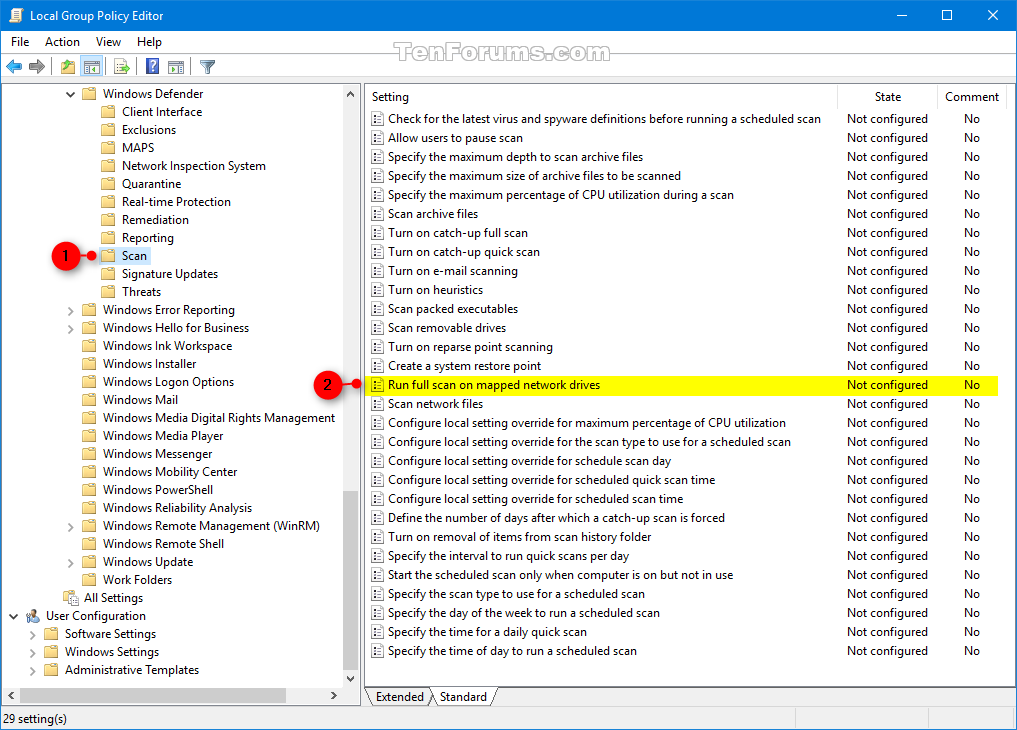Click policy icon for Create a system restore point
This screenshot has width=1017, height=730.
click(x=377, y=366)
